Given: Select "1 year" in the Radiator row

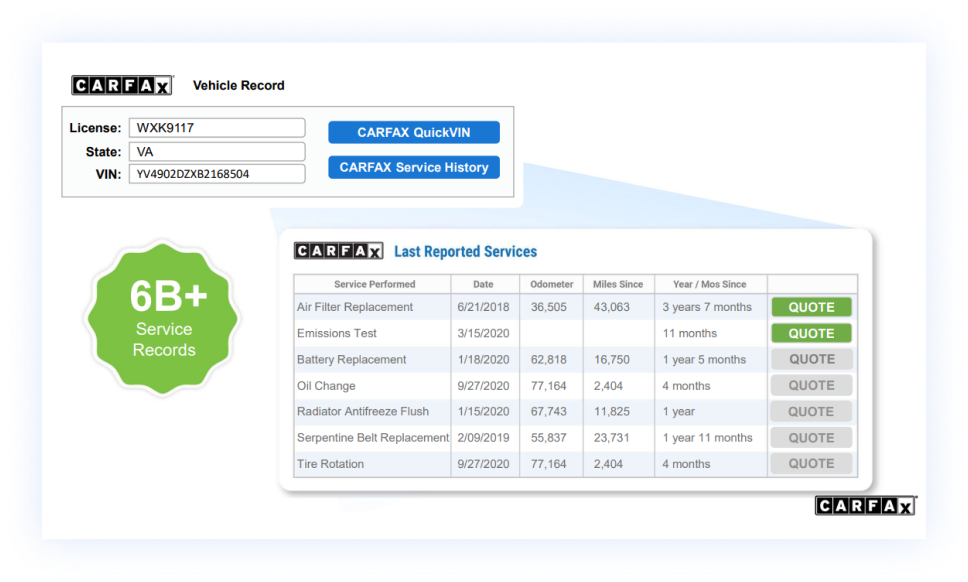Looking at the screenshot, I should pyautogui.click(x=678, y=412).
